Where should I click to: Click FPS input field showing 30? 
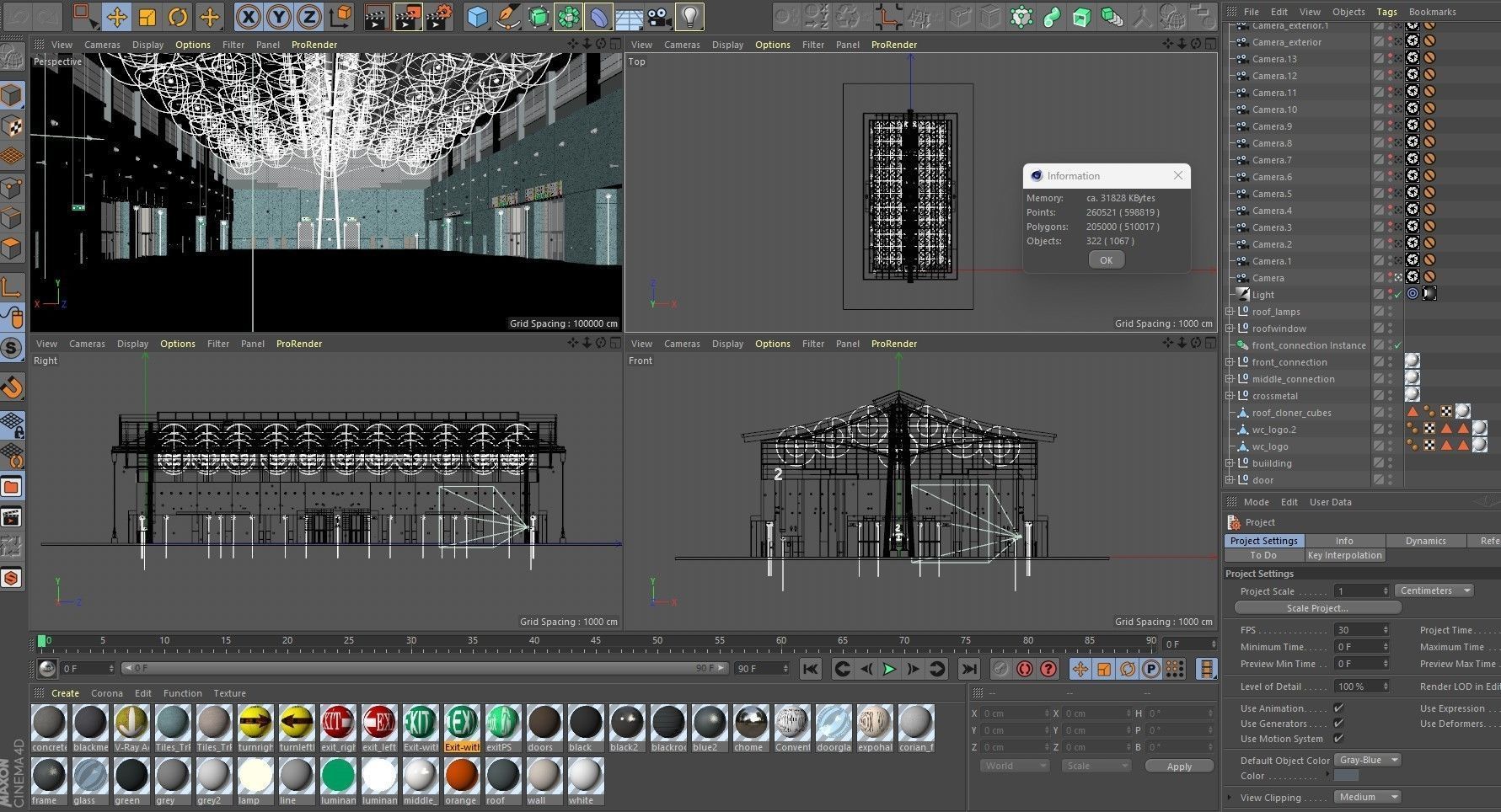(x=1360, y=630)
